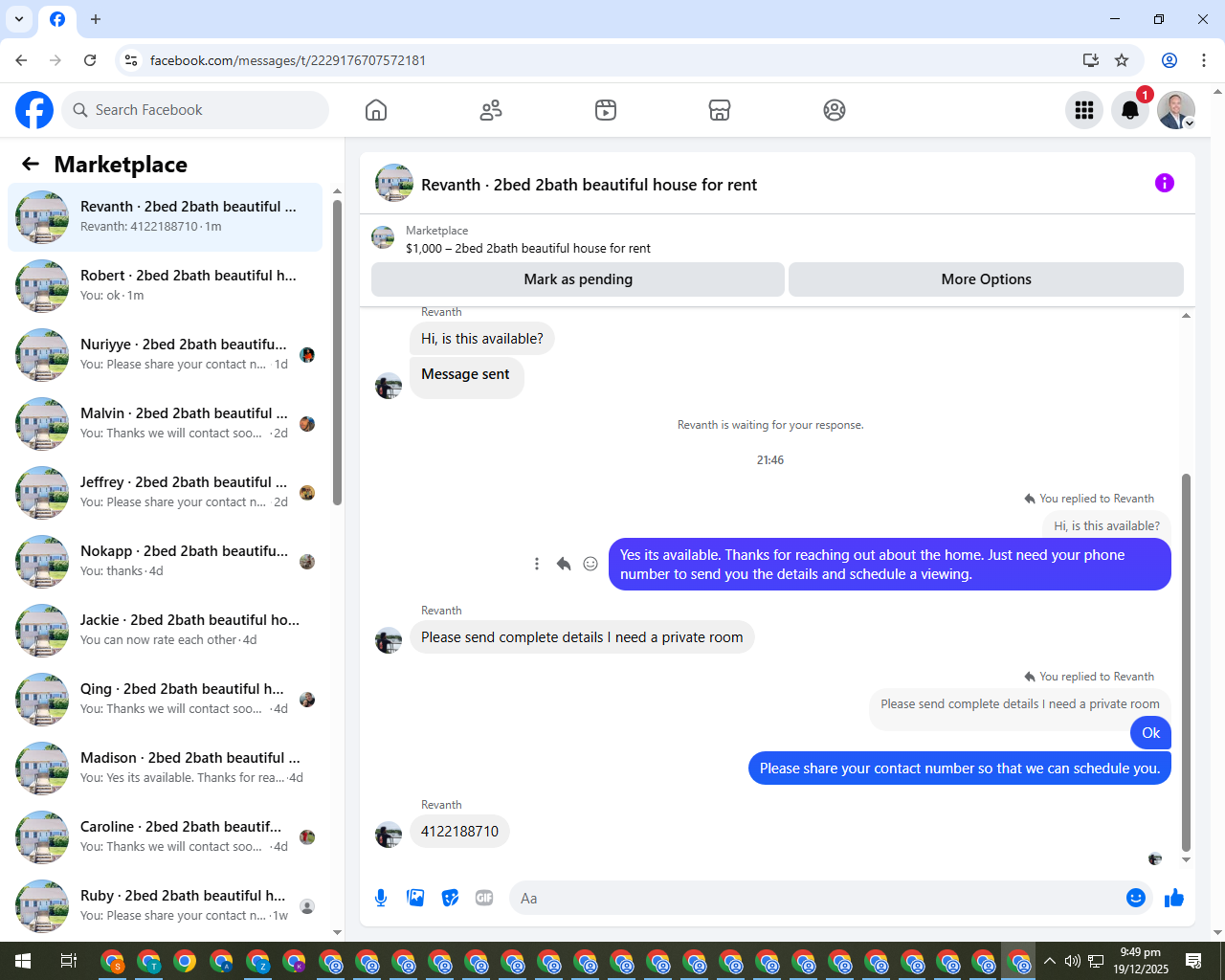
Task: Open Jeffrey's conversation
Action: pos(165,492)
